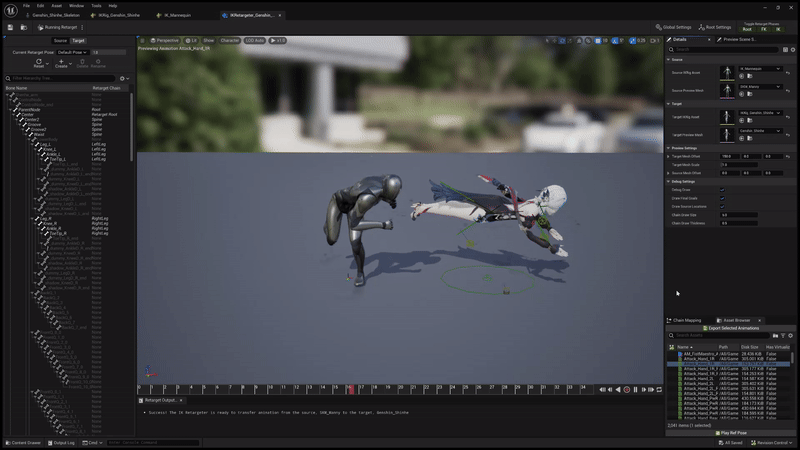This screenshot has width=800, height=450.
Task: Uncheck the Draw Final Goals checkbox
Action: (x=722, y=198)
